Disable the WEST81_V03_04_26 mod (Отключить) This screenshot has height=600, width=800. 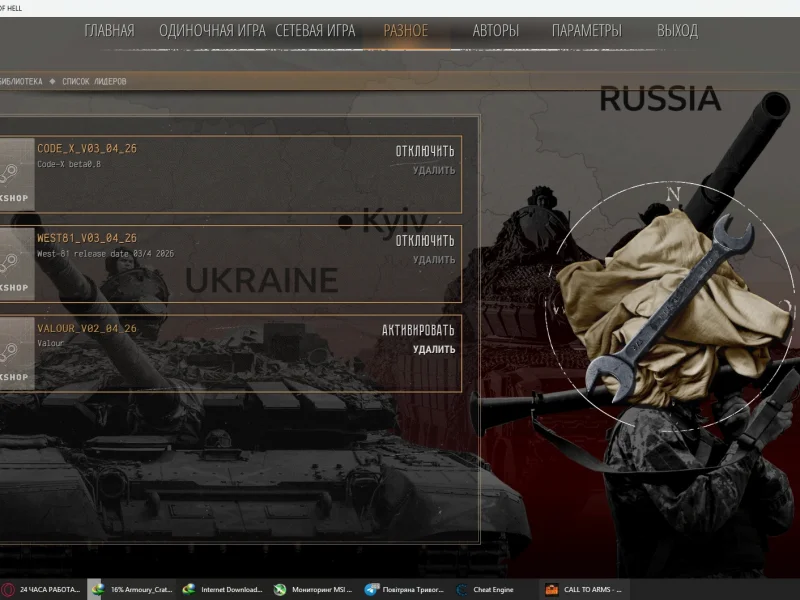click(x=424, y=241)
